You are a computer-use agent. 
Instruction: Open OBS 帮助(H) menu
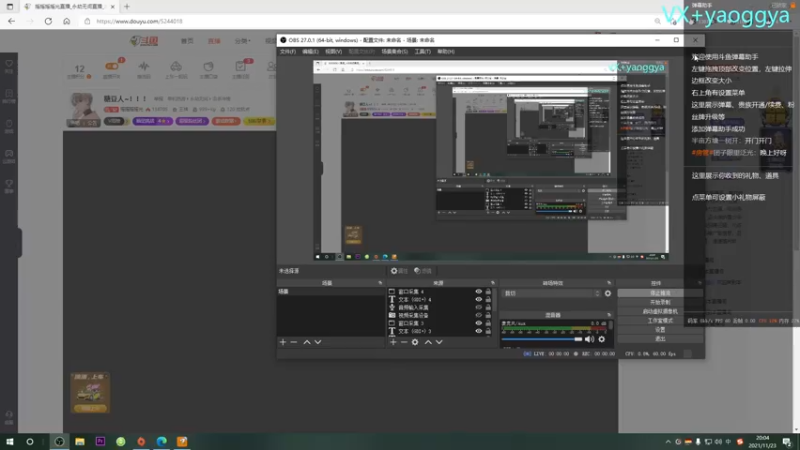446,52
